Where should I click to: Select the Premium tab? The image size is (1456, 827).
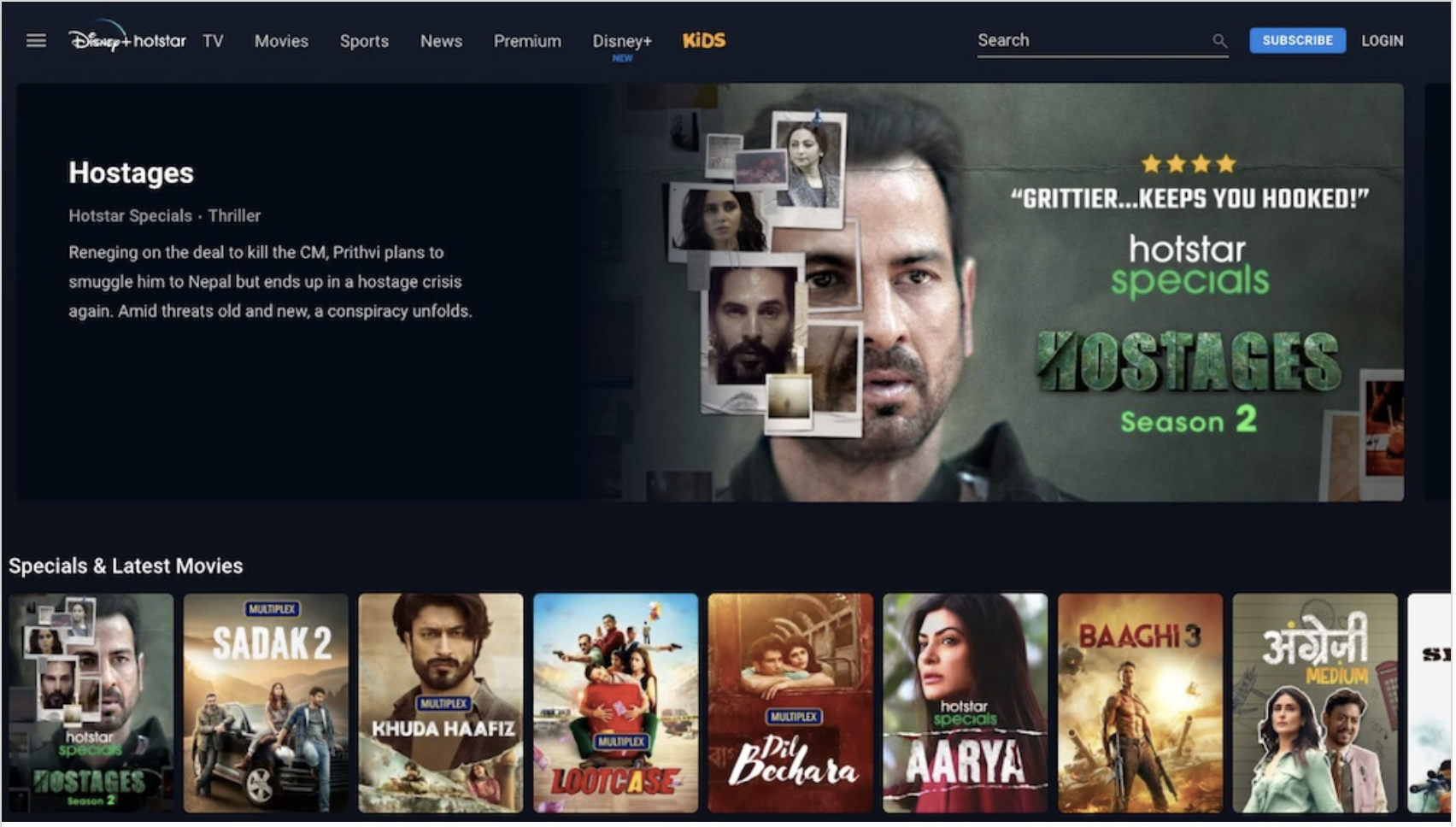click(x=527, y=41)
